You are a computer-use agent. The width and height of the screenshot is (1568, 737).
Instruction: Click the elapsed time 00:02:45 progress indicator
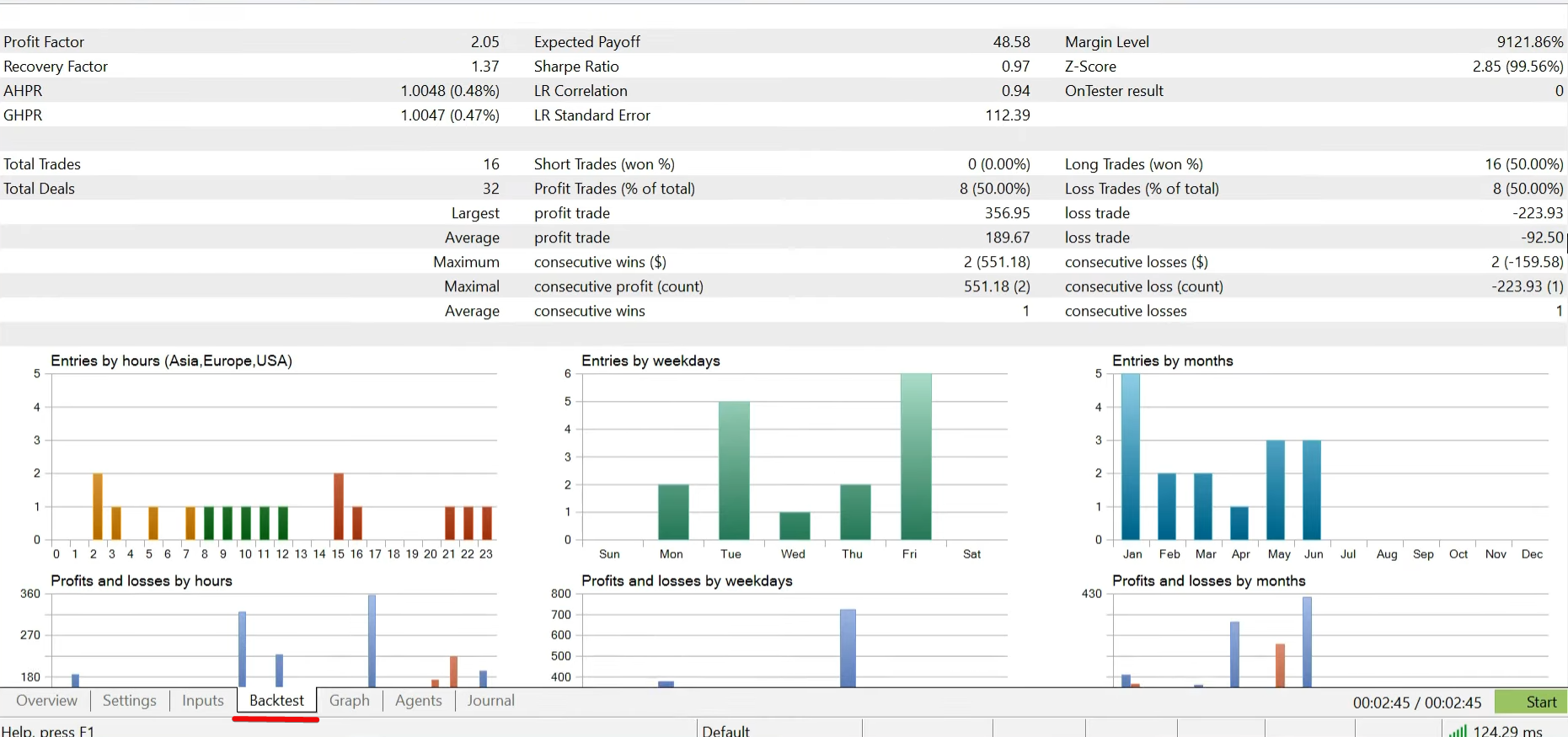click(1416, 702)
